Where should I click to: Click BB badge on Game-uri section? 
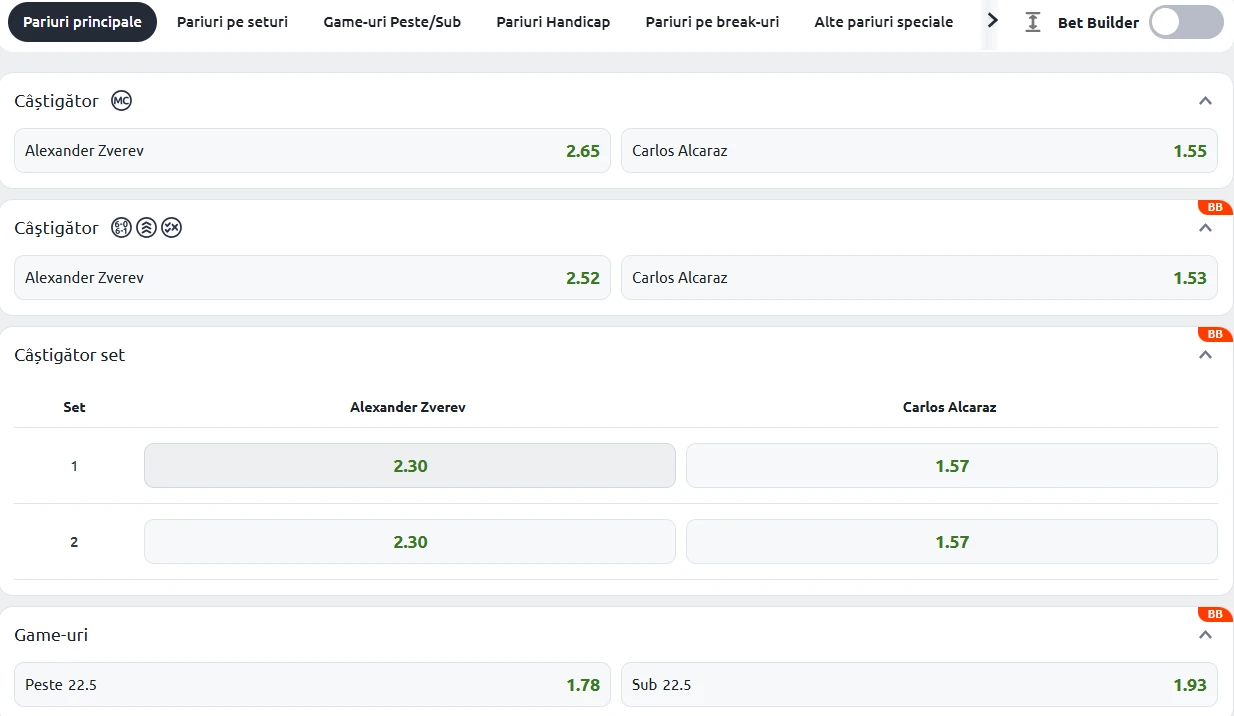point(1215,614)
